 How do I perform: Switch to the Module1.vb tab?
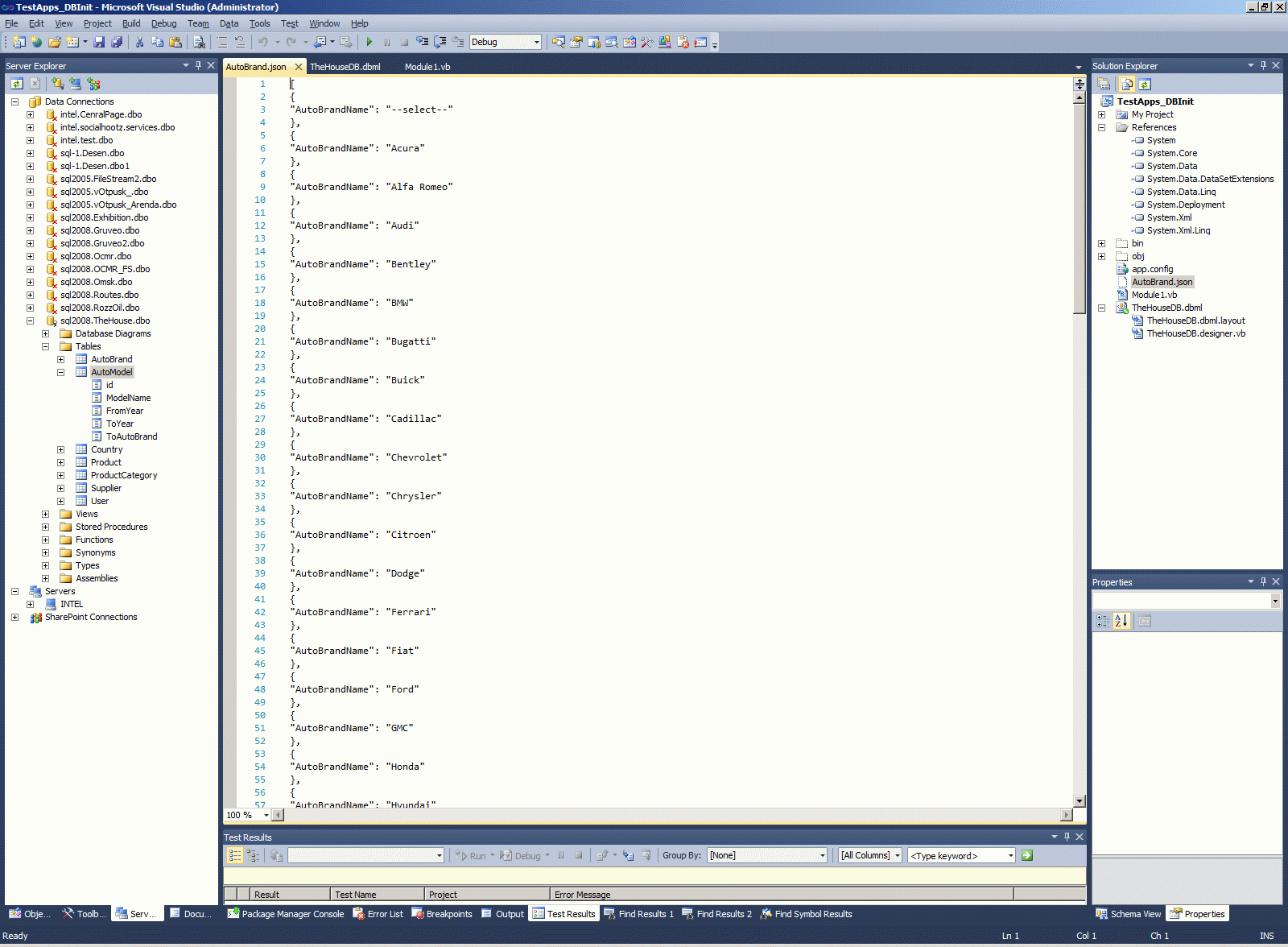(427, 67)
